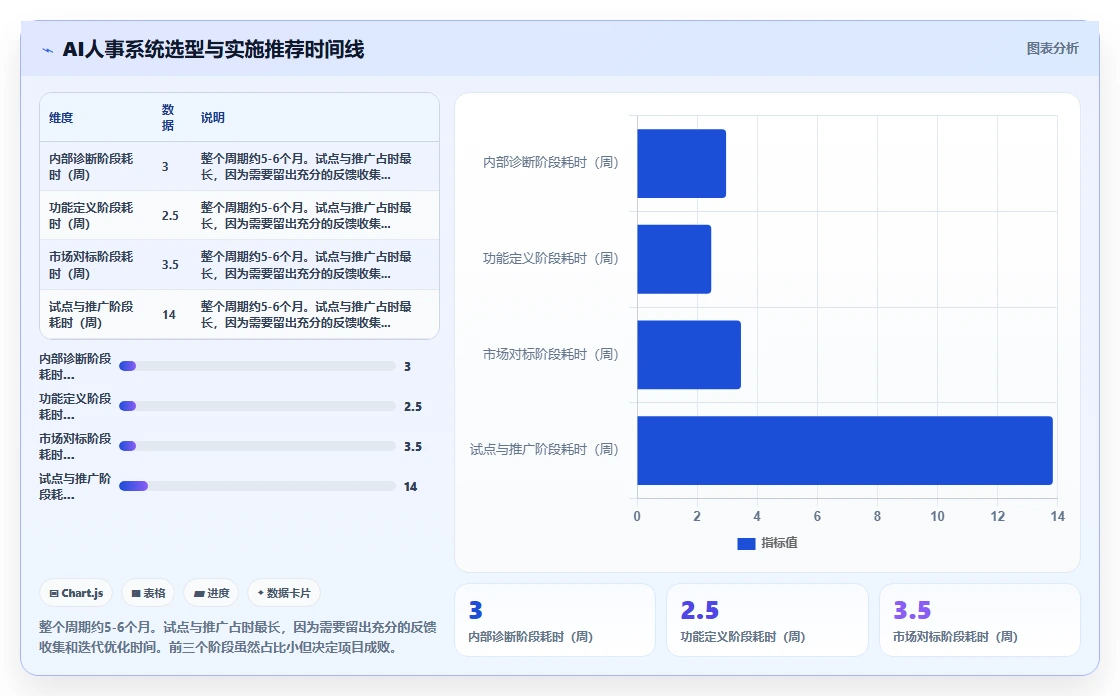Image resolution: width=1120 pixels, height=696 pixels.
Task: Click the 功能定义阶段耗时 progress bar
Action: (257, 406)
